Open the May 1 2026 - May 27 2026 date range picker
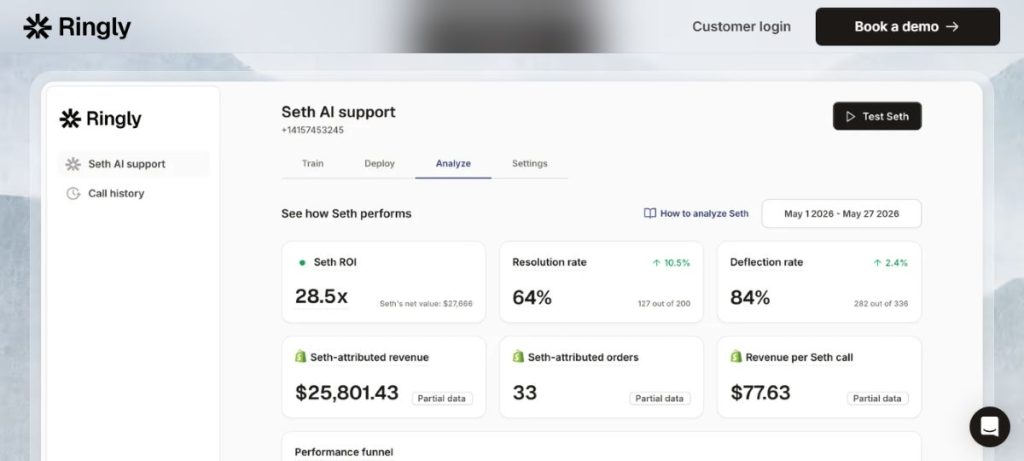Viewport: 1024px width, 461px height. coord(841,214)
